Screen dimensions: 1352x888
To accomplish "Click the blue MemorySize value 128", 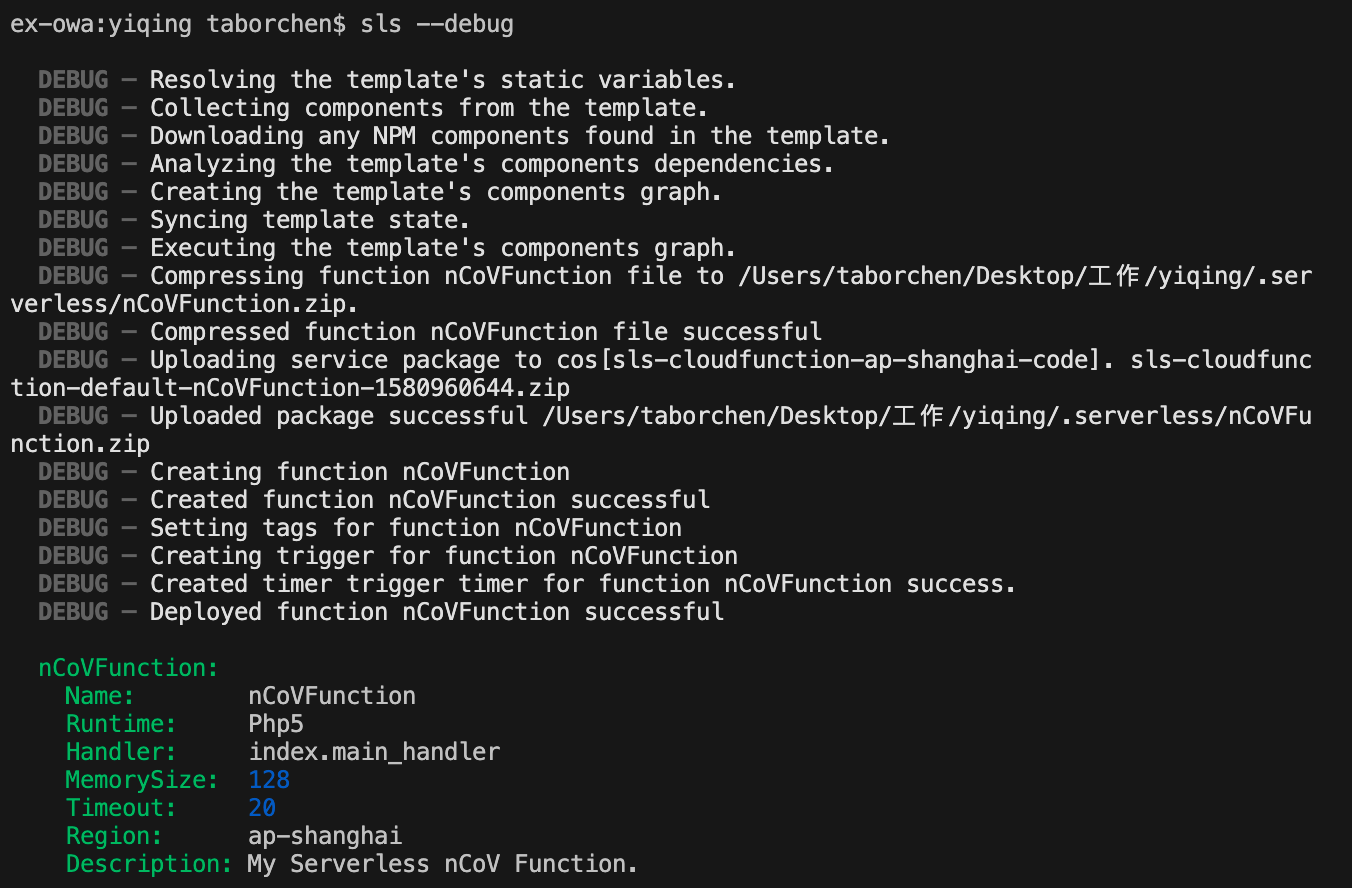I will 269,780.
